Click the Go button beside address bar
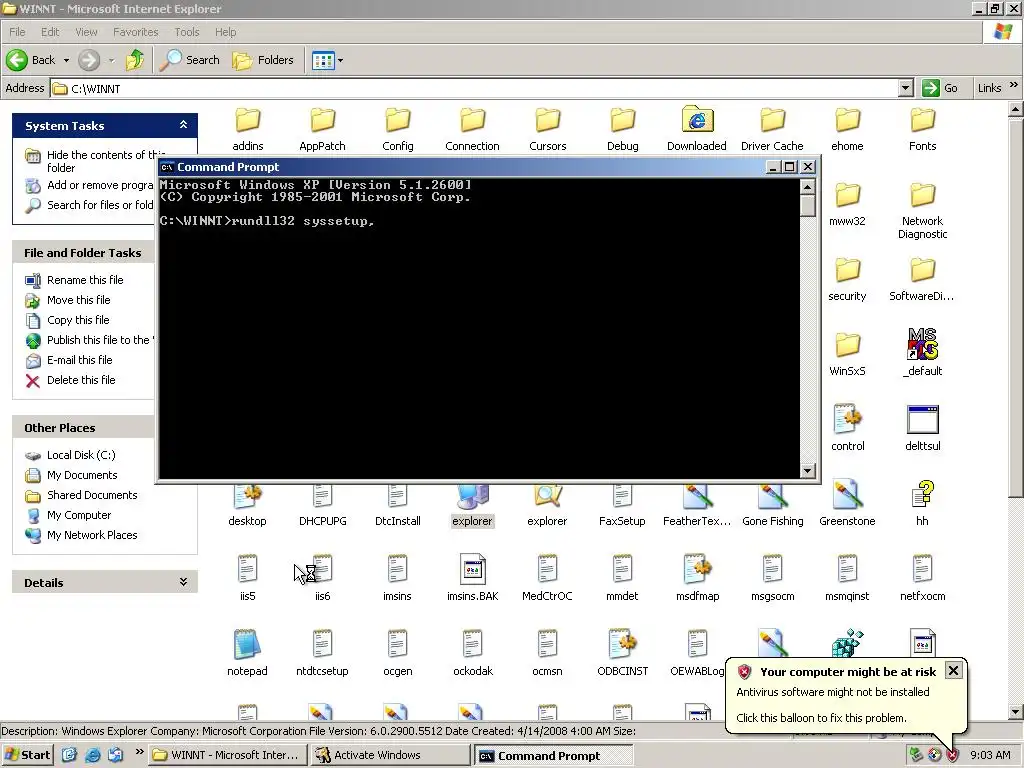Viewport: 1024px width, 768px height. 940,88
